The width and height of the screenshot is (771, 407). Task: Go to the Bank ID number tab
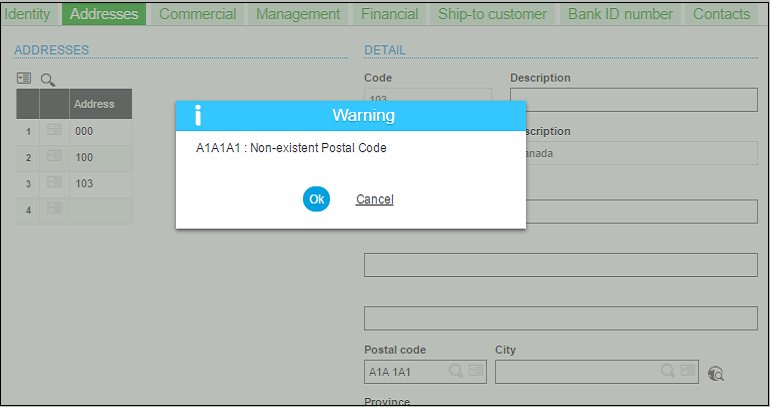pos(620,14)
